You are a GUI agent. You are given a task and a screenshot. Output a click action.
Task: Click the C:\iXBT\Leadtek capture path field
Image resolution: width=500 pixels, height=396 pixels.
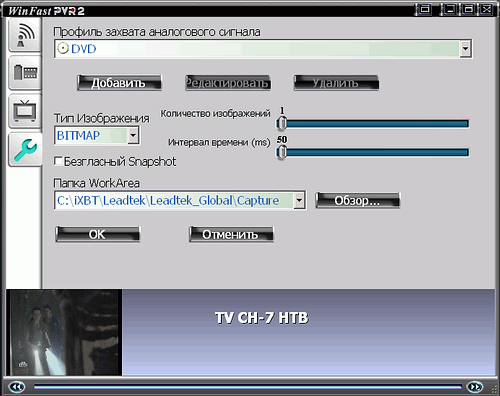point(174,200)
